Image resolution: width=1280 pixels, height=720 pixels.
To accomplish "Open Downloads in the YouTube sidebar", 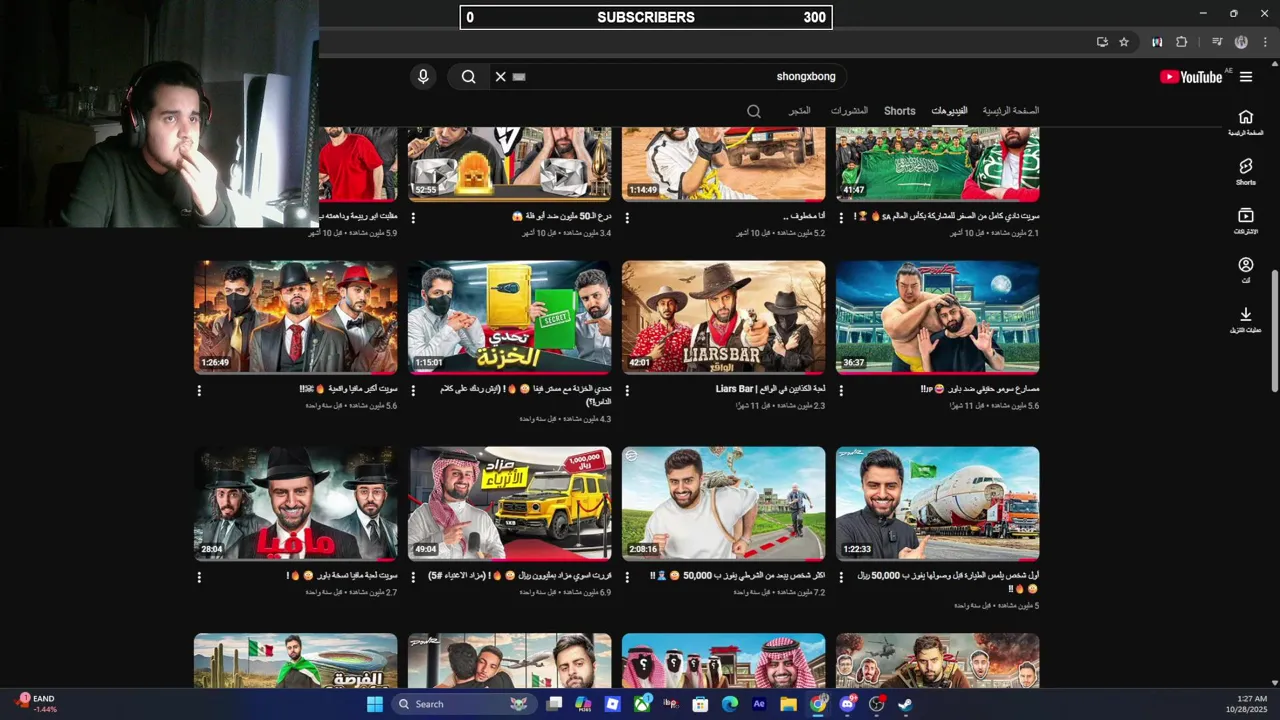I will (1246, 320).
